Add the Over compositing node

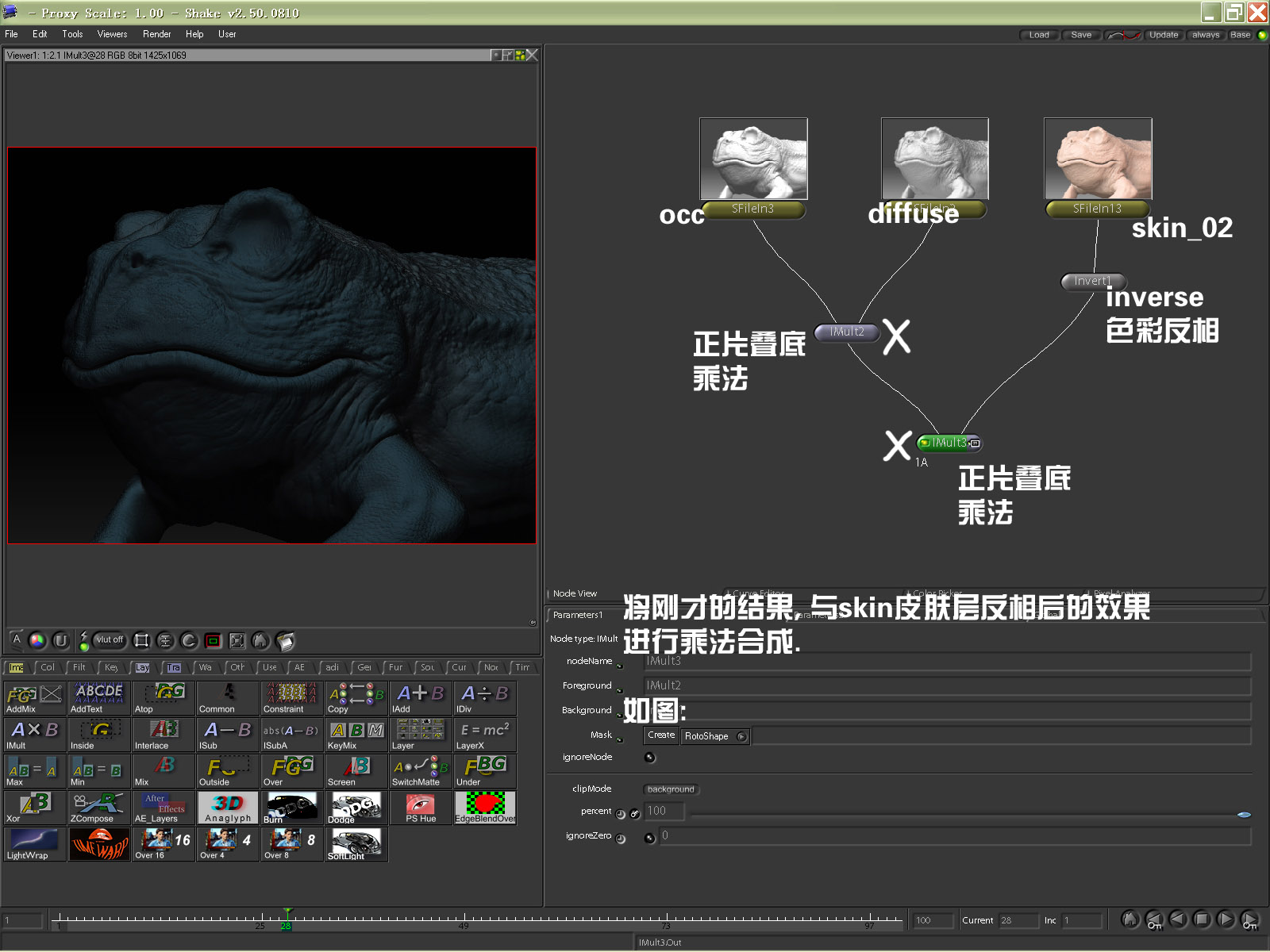291,771
